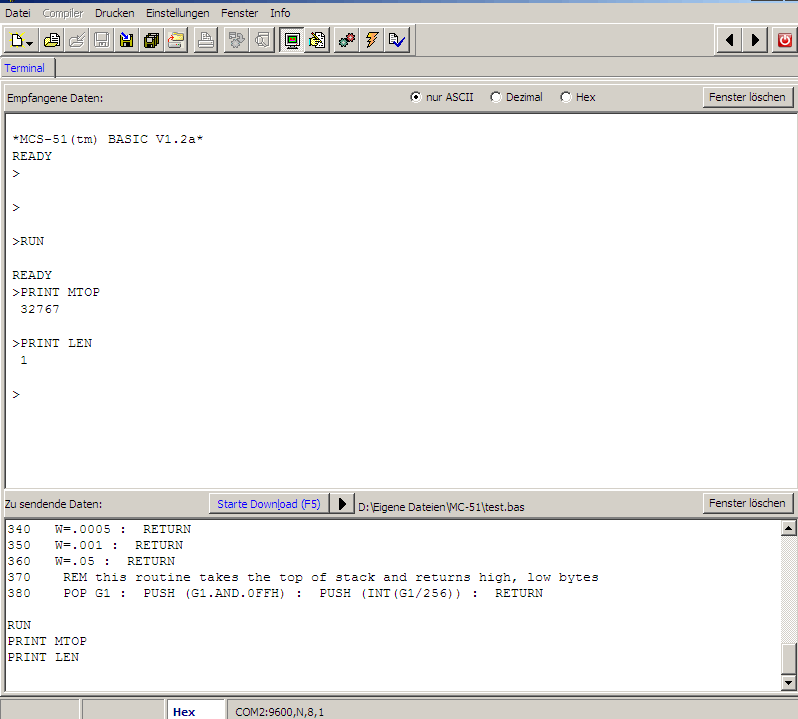This screenshot has height=719, width=798.
Task: Click the save-as floppy icon with blue arrow
Action: point(126,40)
